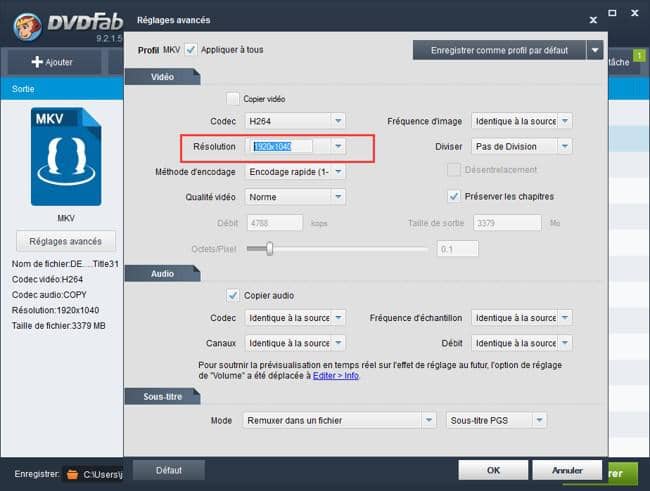Click the Débit kbps input field

click(275, 223)
